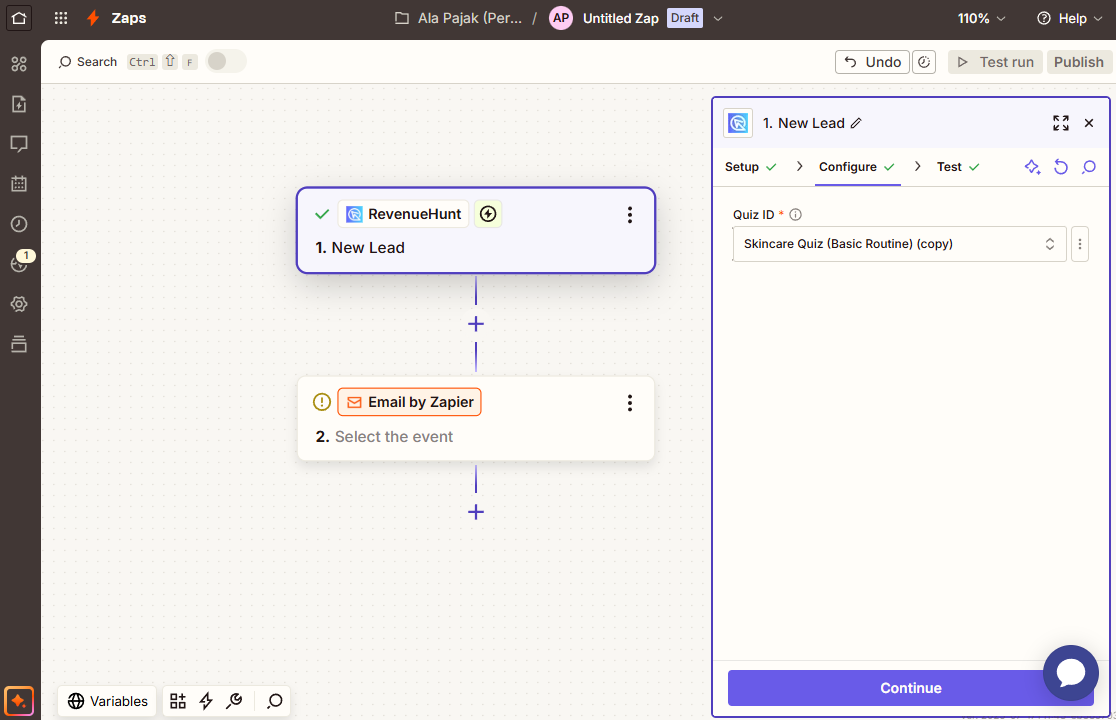The height and width of the screenshot is (720, 1116).
Task: Open the Zapier home icon
Action: point(19,18)
